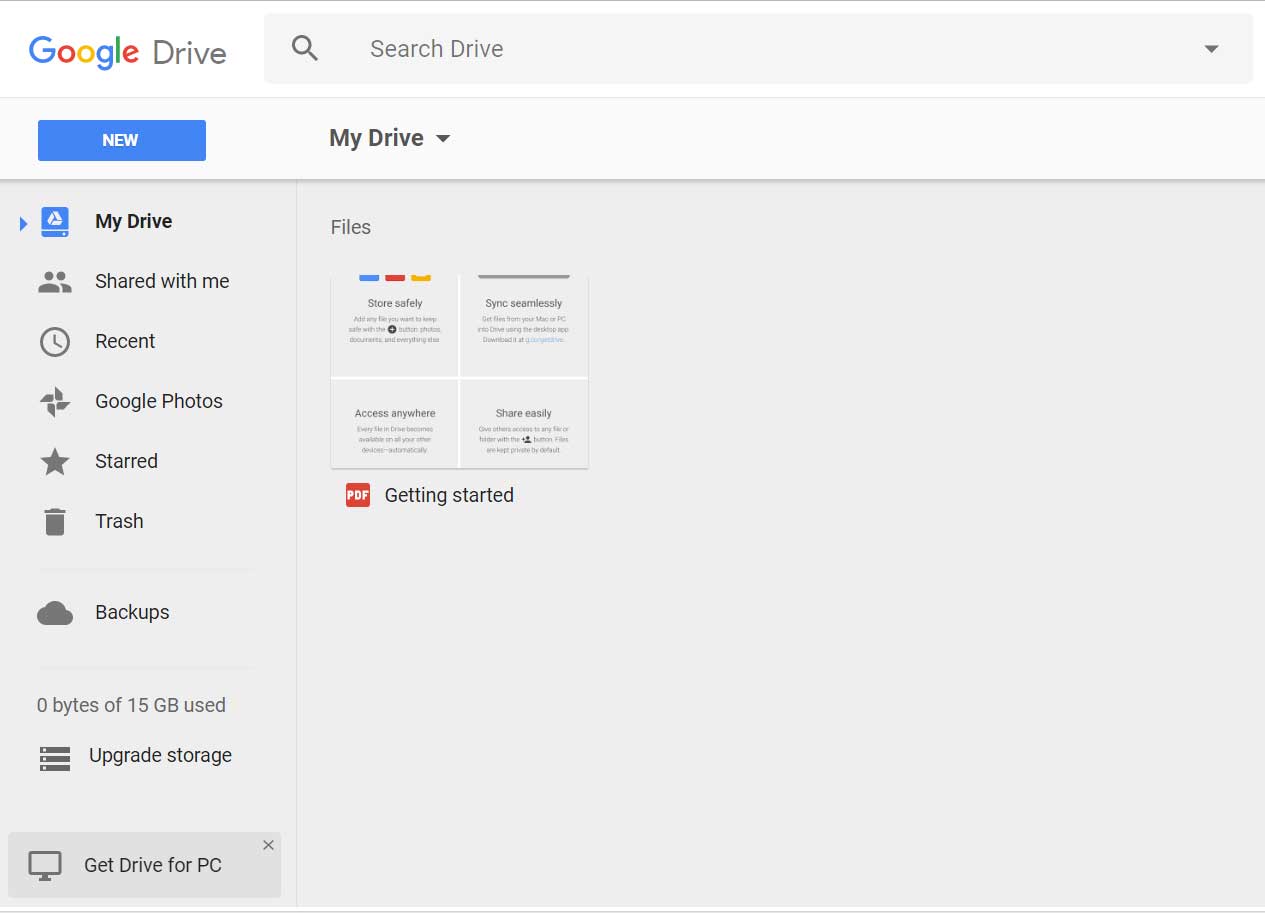Select My Drive in the sidebar
The width and height of the screenshot is (1265, 913).
(133, 221)
